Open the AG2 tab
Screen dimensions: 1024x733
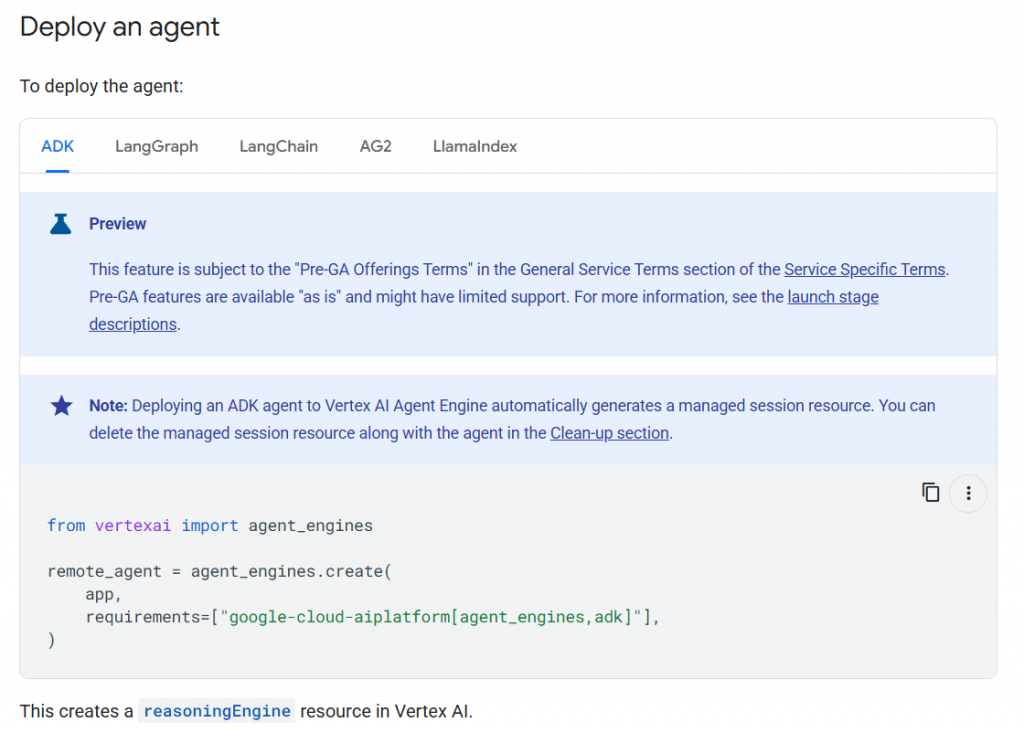375,146
